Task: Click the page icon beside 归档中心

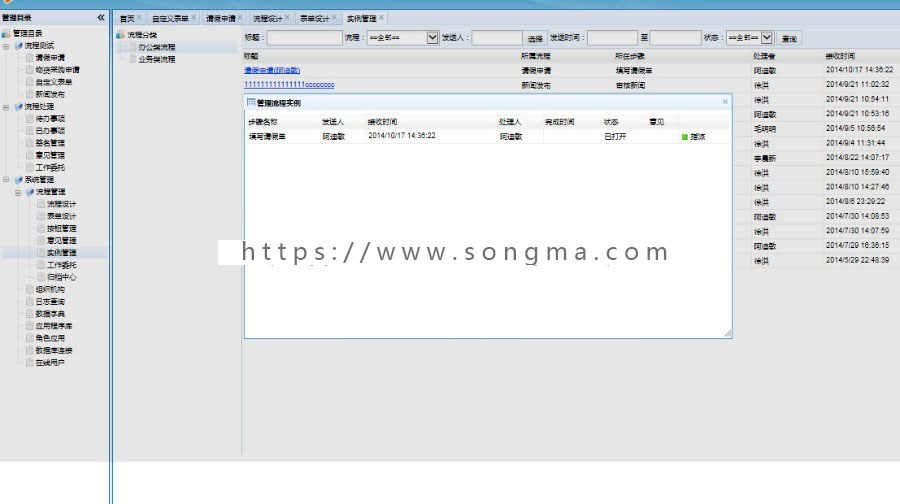Action: point(41,277)
